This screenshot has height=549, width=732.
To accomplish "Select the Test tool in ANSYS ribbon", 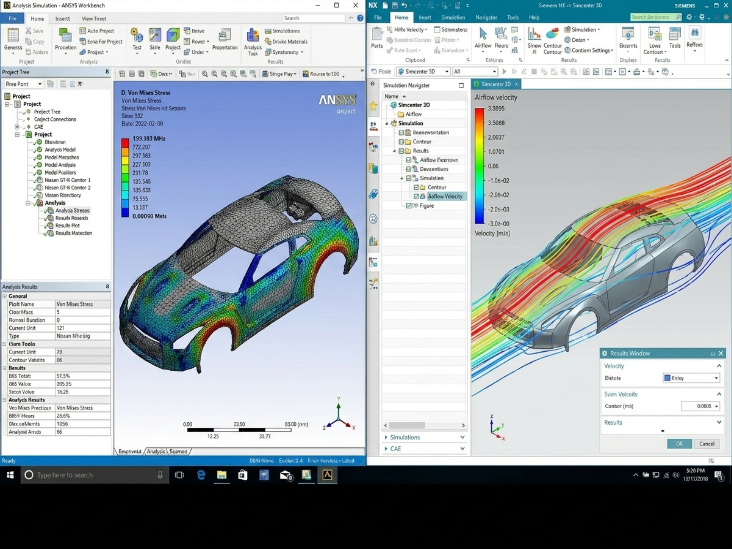I will point(137,39).
